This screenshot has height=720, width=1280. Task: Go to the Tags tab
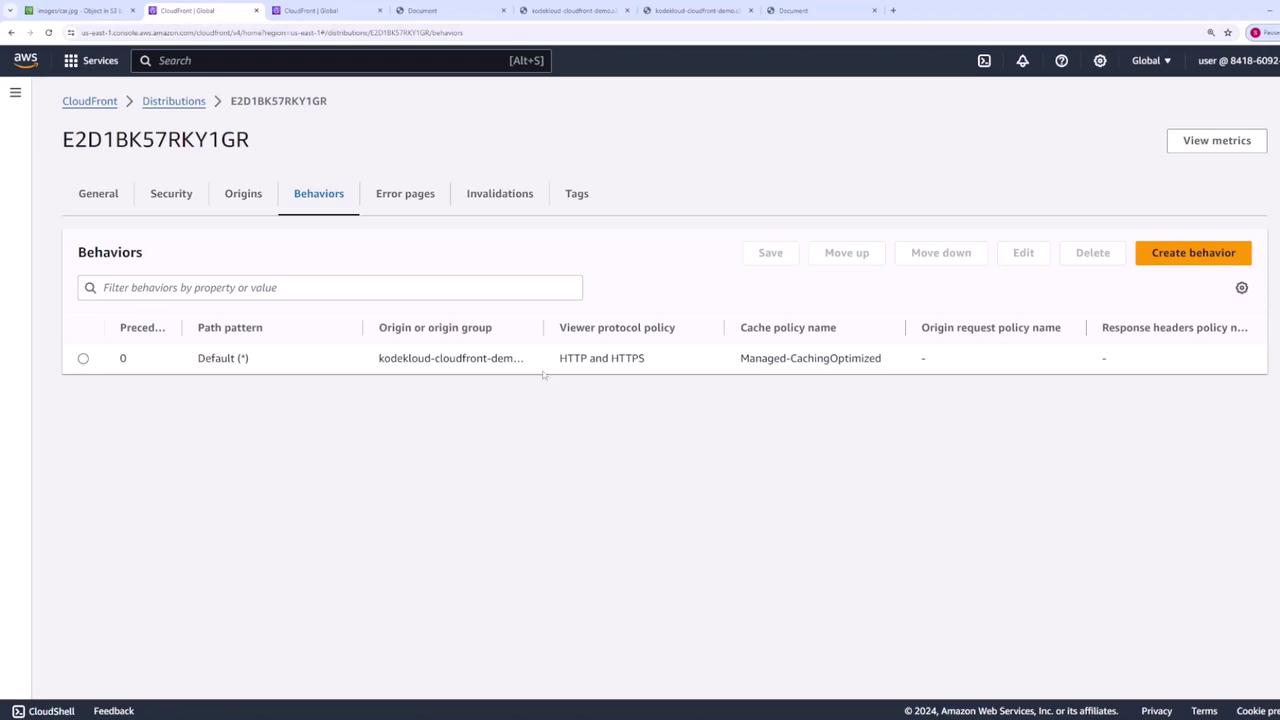577,194
